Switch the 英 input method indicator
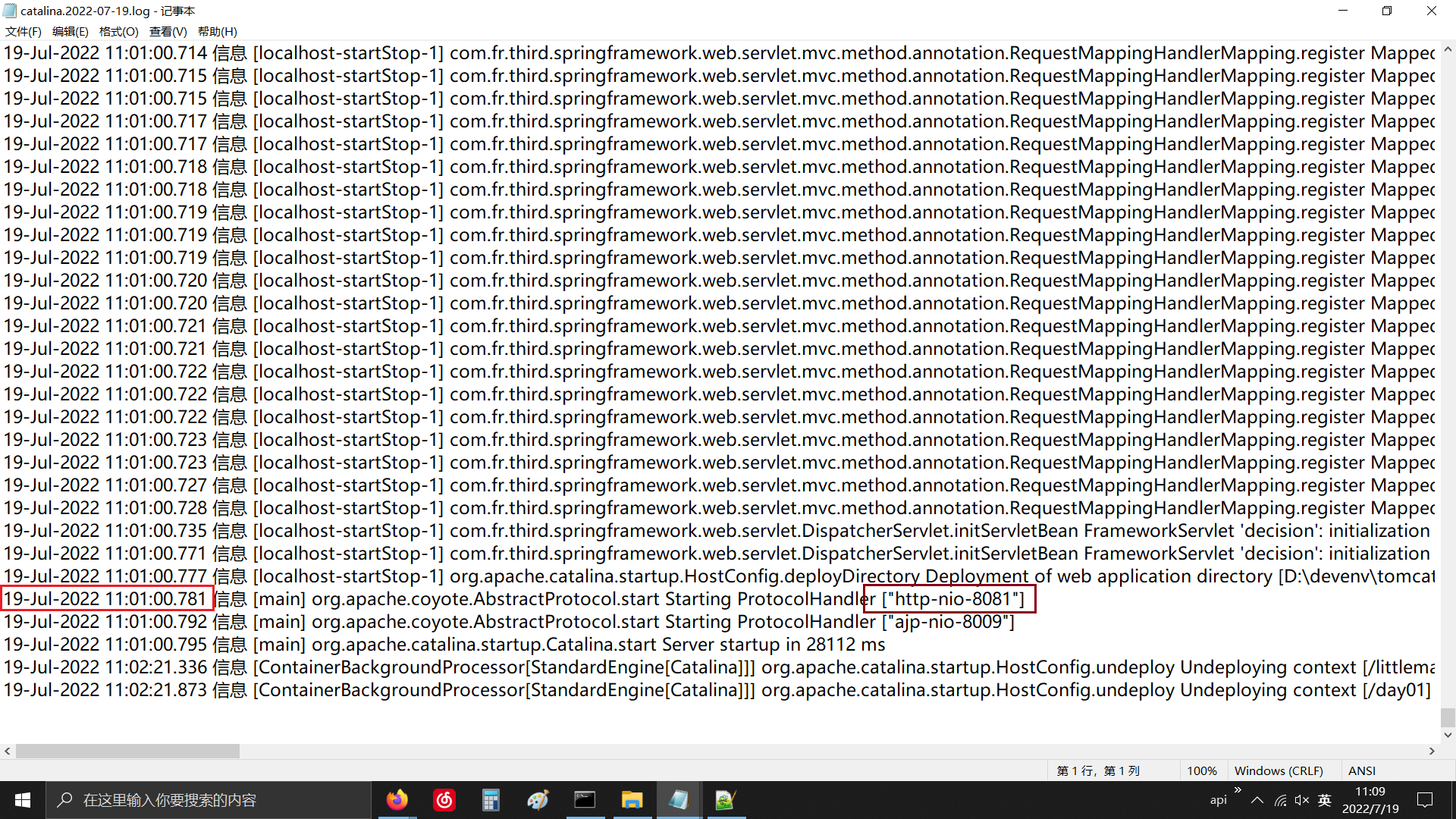The height and width of the screenshot is (819, 1456). [1325, 800]
